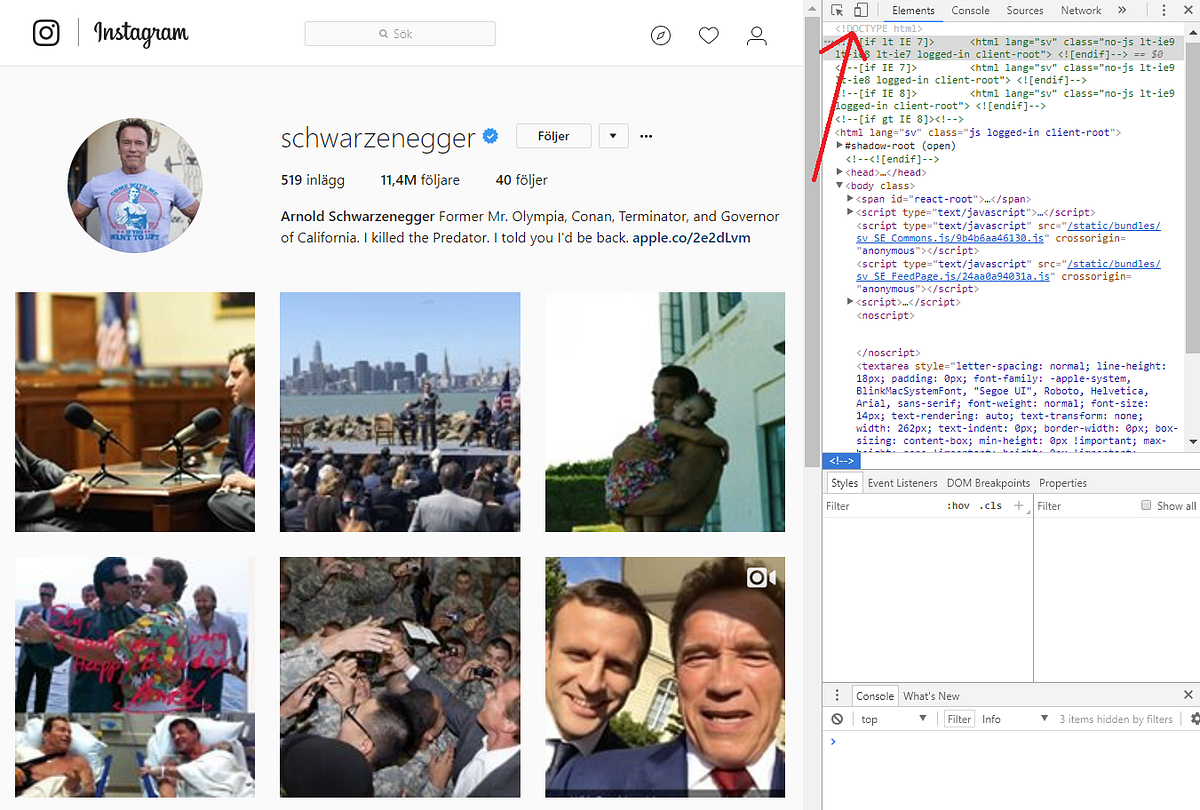Open console settings gear icon
The height and width of the screenshot is (810, 1200).
pos(1193,718)
